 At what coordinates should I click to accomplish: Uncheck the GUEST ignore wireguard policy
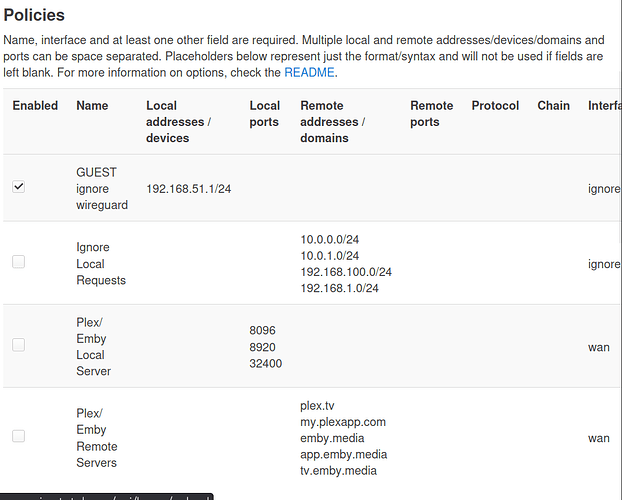click(x=19, y=187)
